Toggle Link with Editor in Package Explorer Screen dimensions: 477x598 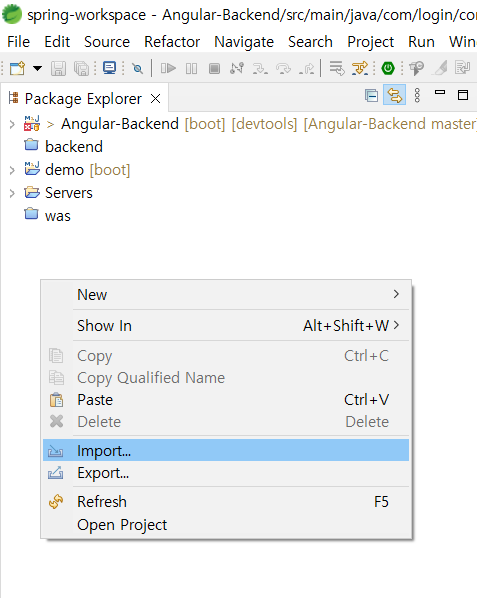pos(394,95)
